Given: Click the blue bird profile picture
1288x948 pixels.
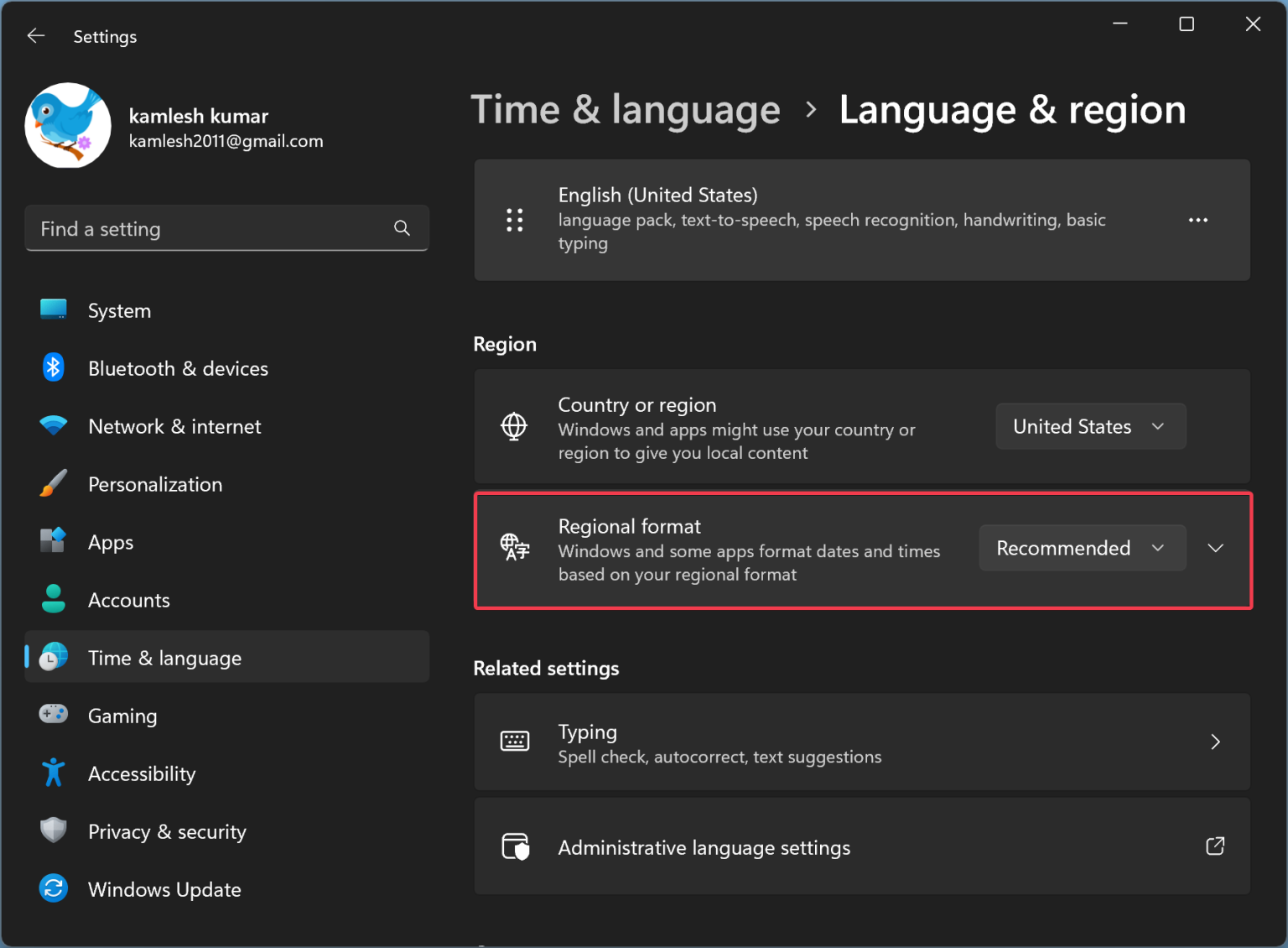Looking at the screenshot, I should click(x=68, y=125).
